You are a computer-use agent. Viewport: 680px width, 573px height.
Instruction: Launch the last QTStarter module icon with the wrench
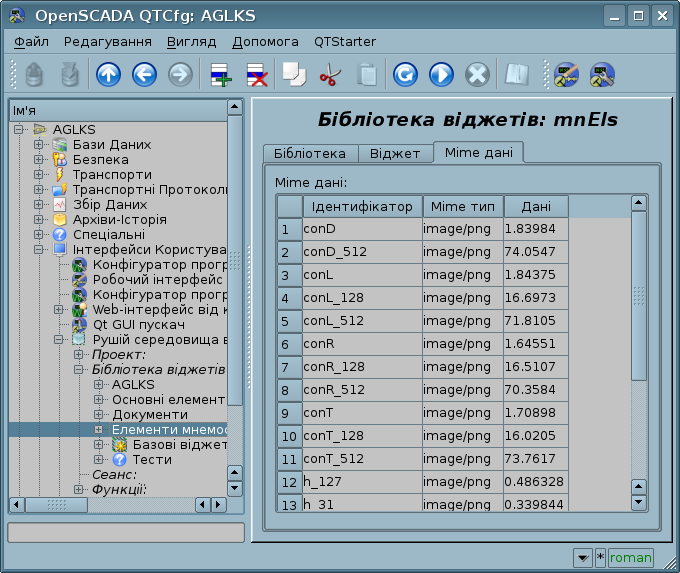[x=602, y=75]
